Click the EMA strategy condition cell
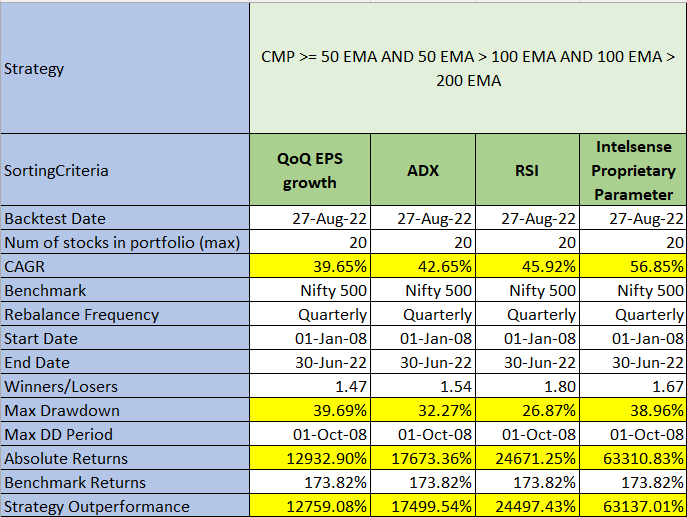Image resolution: width=687 pixels, height=517 pixels. [x=467, y=69]
